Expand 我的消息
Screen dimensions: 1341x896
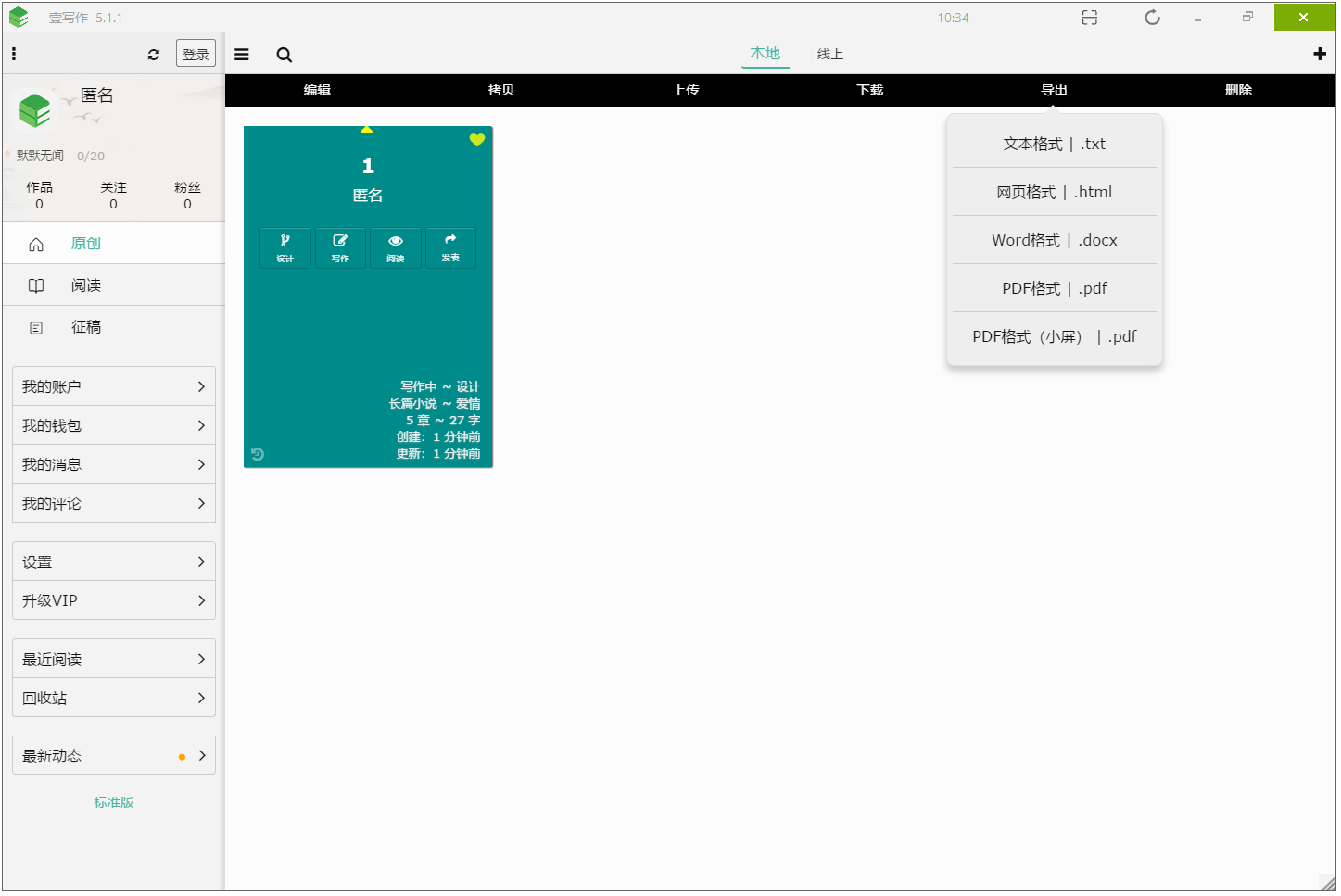[x=114, y=464]
